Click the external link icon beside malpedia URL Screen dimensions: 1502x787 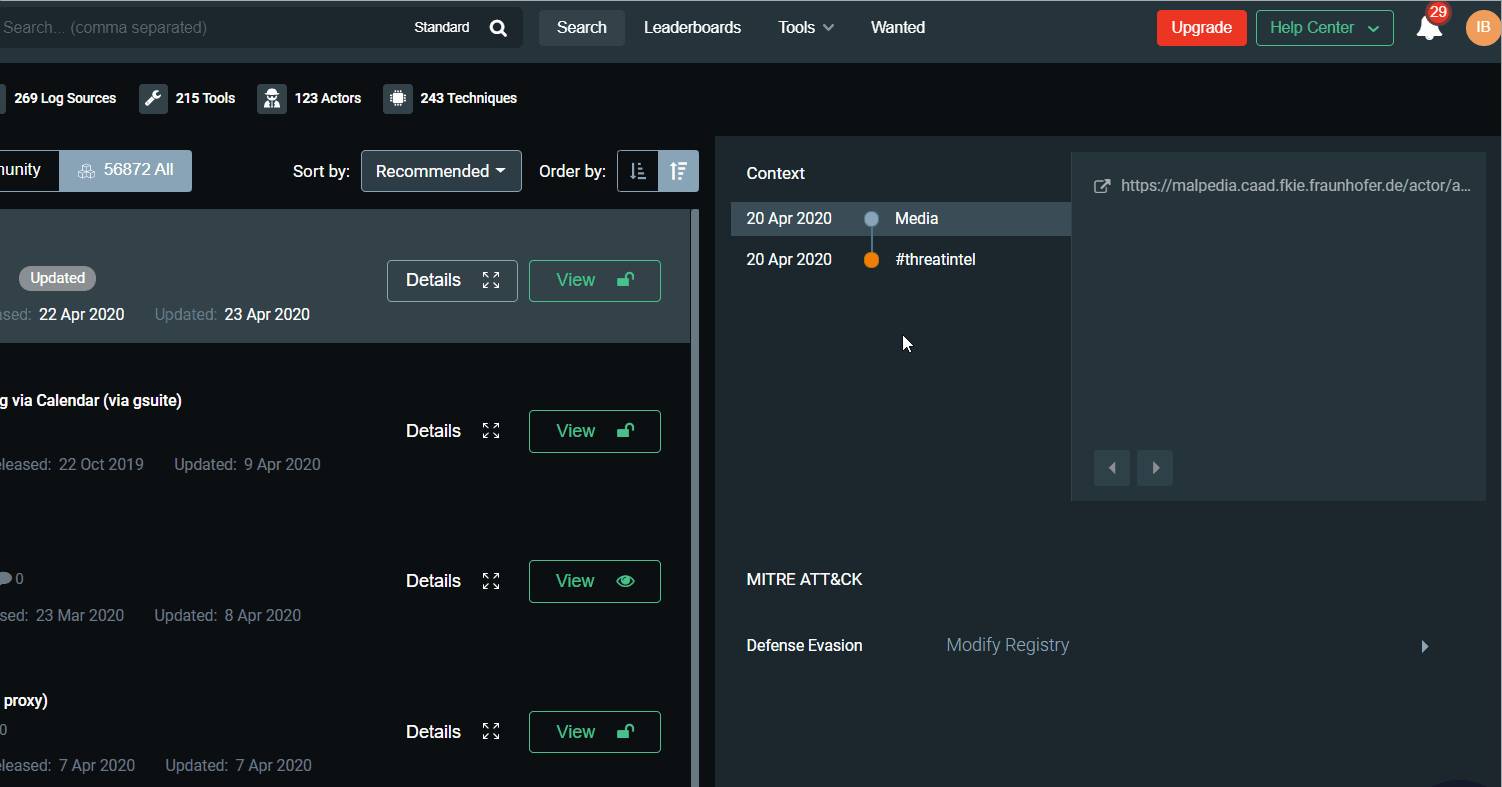(x=1102, y=186)
